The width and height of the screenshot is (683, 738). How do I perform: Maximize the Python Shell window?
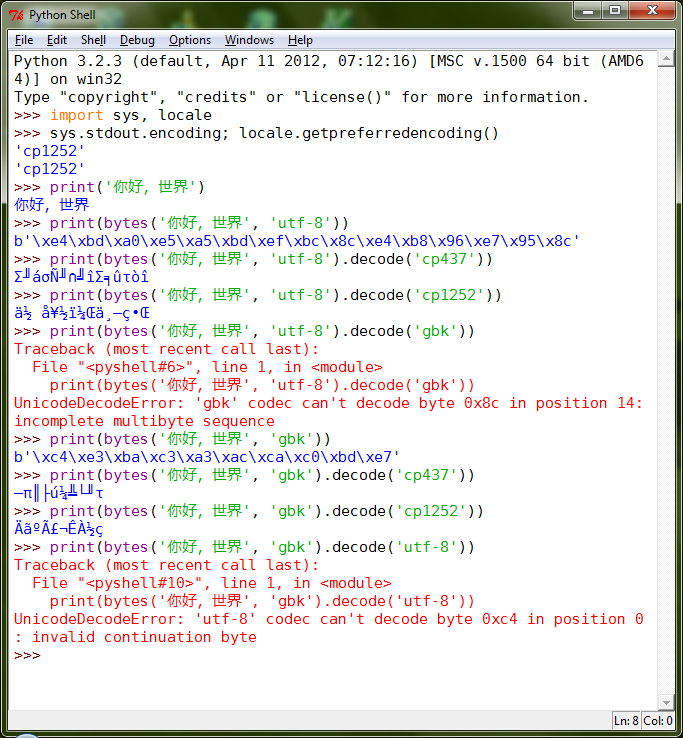pos(615,10)
